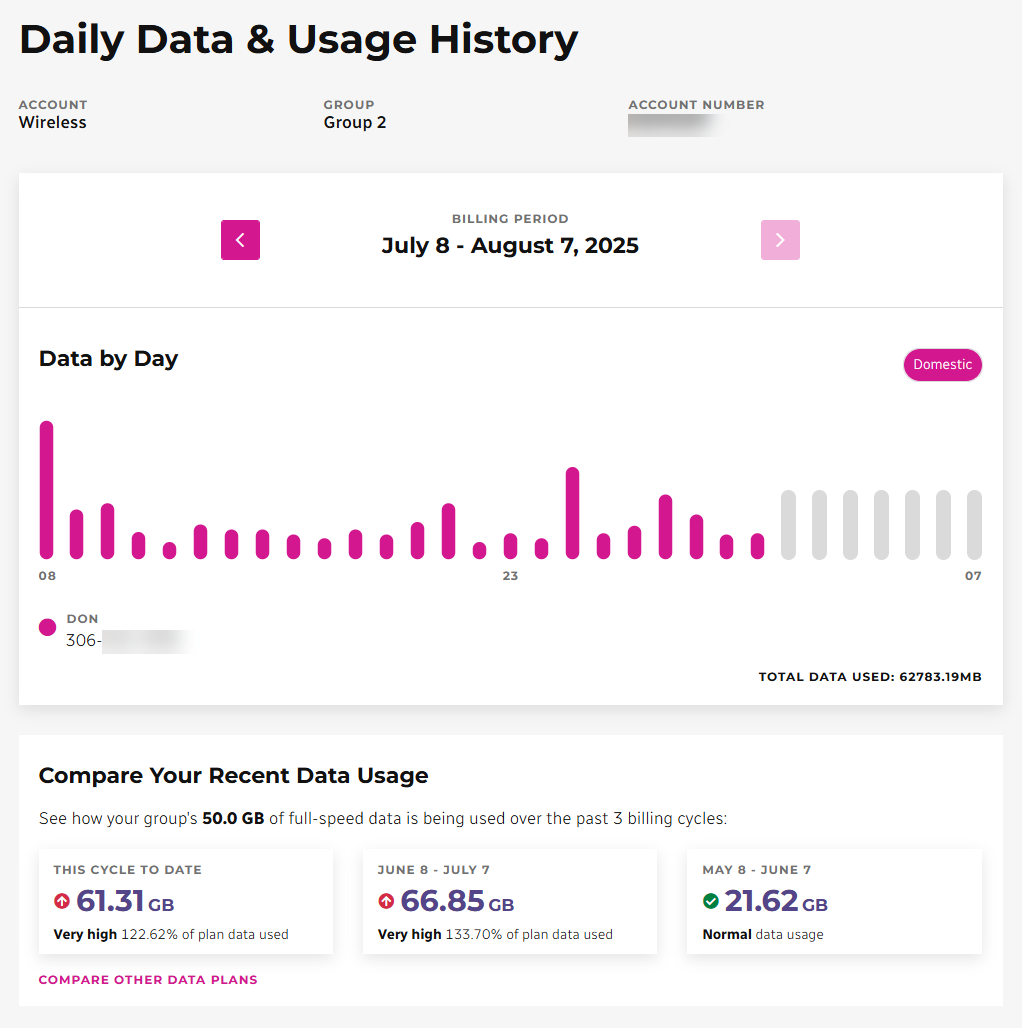Click the next billing period arrow
1022x1028 pixels.
coord(780,240)
